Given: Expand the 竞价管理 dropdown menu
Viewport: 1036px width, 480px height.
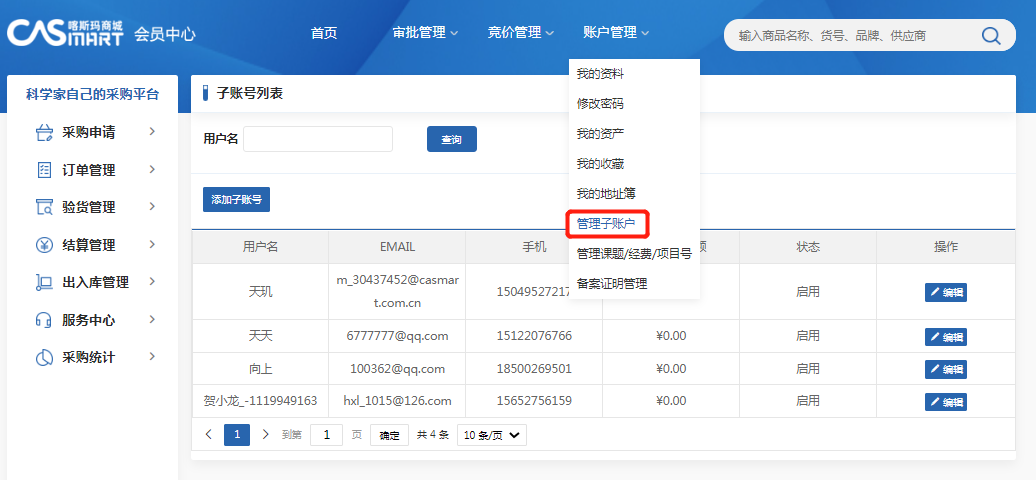Looking at the screenshot, I should [x=520, y=33].
